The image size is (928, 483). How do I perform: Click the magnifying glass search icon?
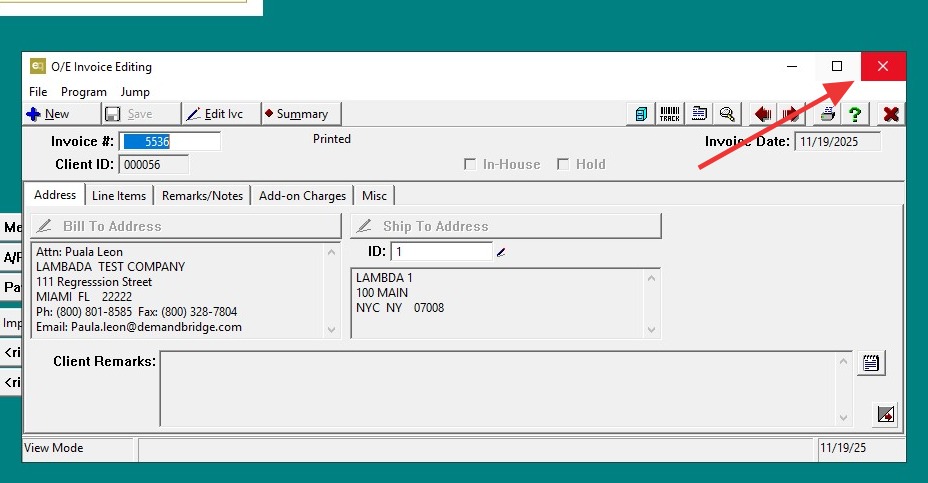coord(727,114)
